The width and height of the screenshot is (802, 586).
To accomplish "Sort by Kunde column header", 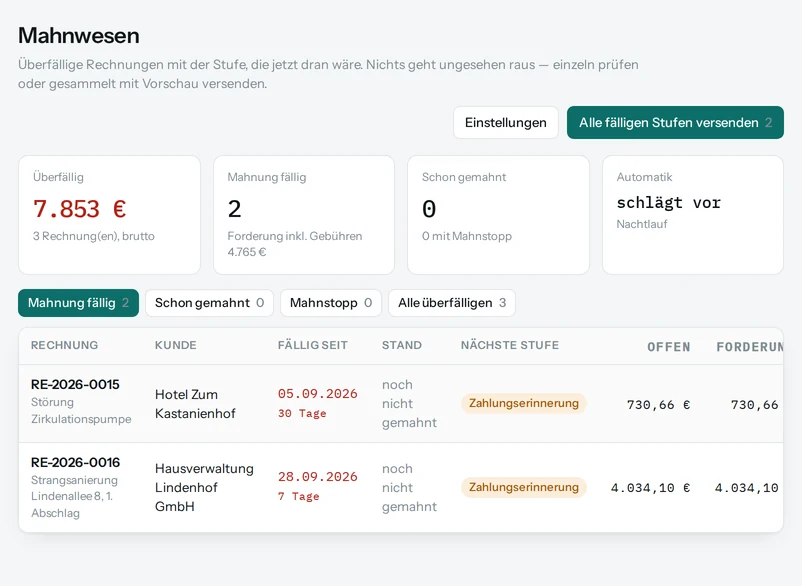I will pos(175,345).
